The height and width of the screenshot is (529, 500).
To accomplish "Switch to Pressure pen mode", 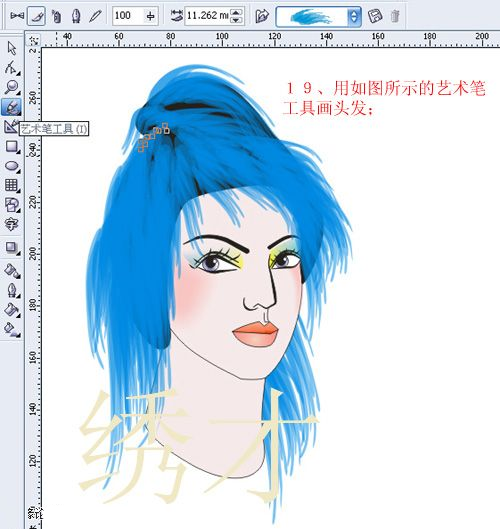I will click(x=96, y=16).
